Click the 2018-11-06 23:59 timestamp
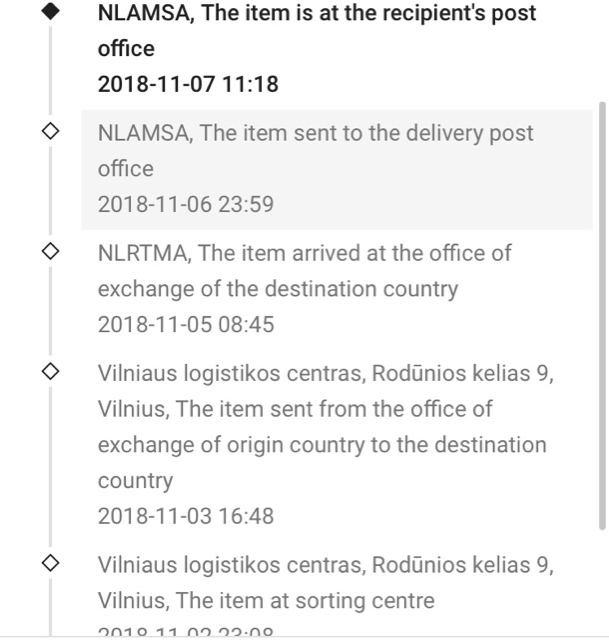The image size is (609, 640). [x=185, y=204]
